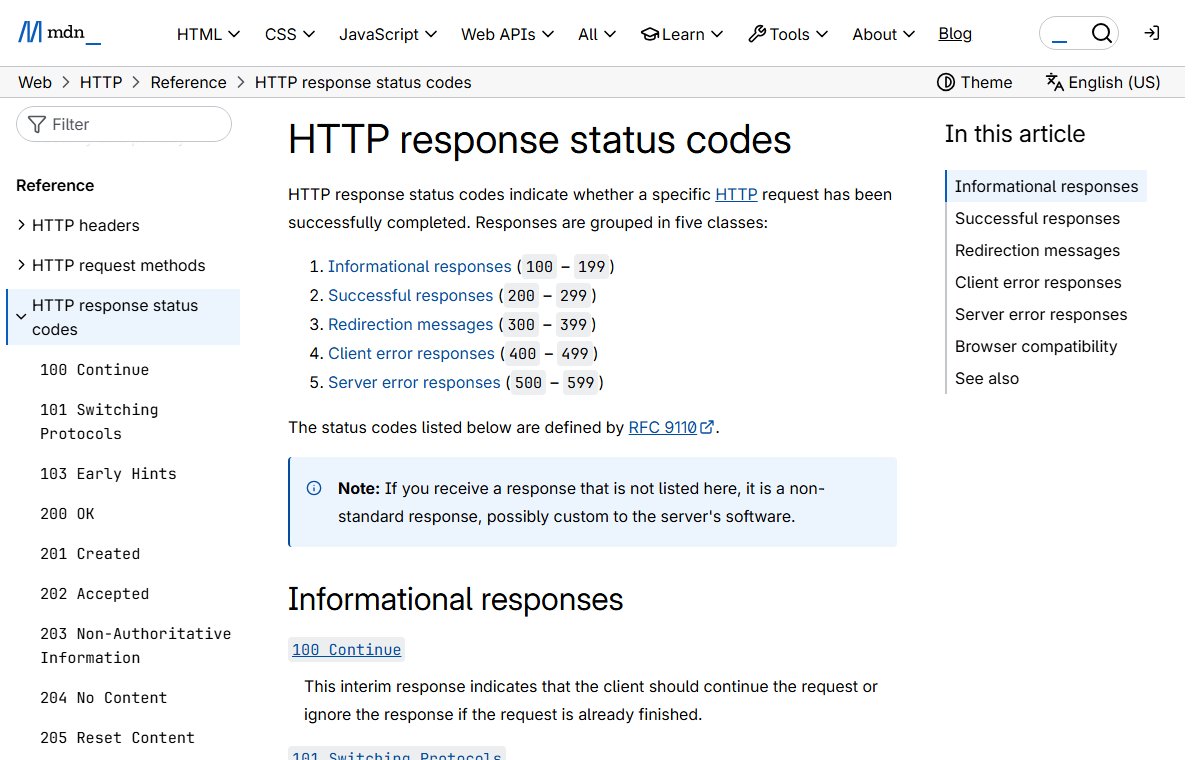The width and height of the screenshot is (1200, 760).
Task: Open 100 Continue in the sidebar
Action: click(94, 369)
